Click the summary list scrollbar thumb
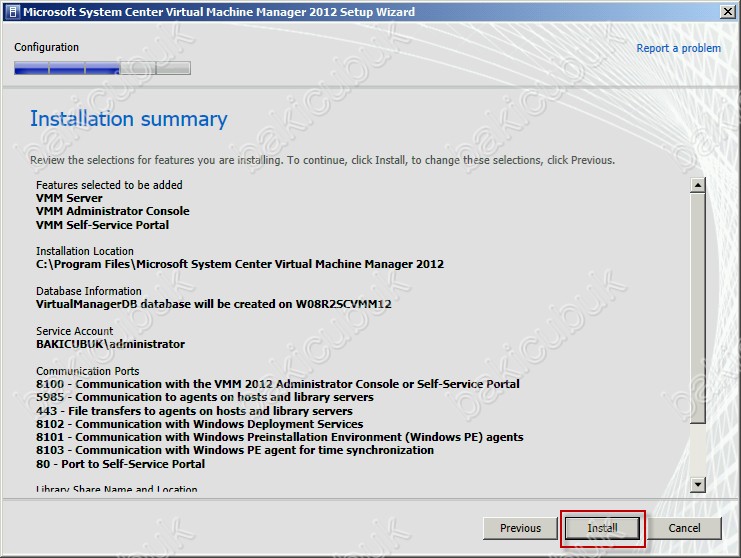 698,308
